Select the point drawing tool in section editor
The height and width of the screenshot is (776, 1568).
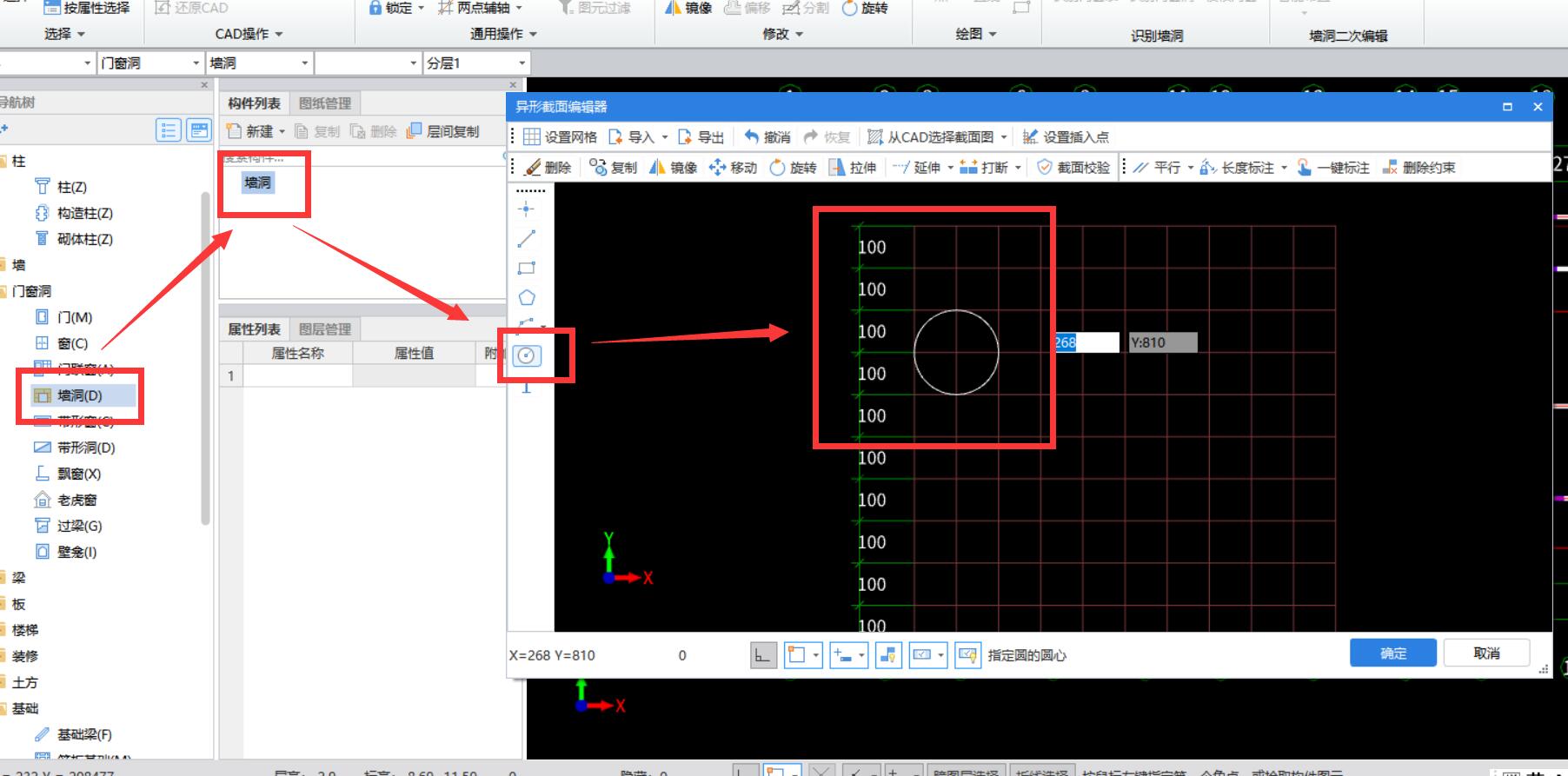[x=526, y=209]
